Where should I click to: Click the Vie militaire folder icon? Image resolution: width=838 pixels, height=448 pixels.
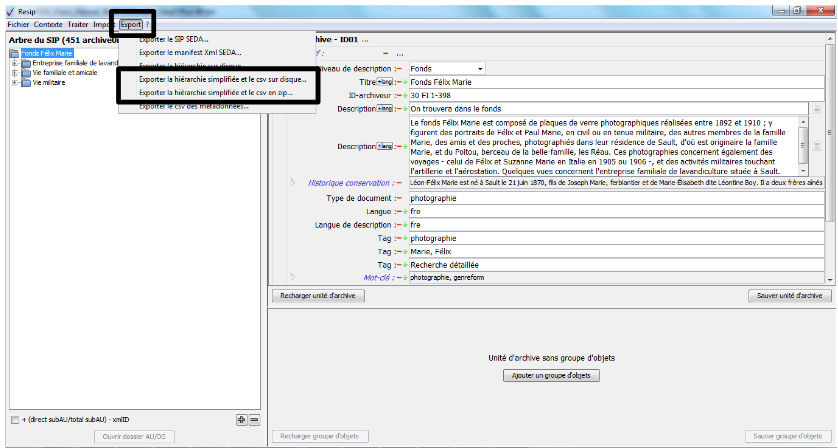pyautogui.click(x=25, y=83)
